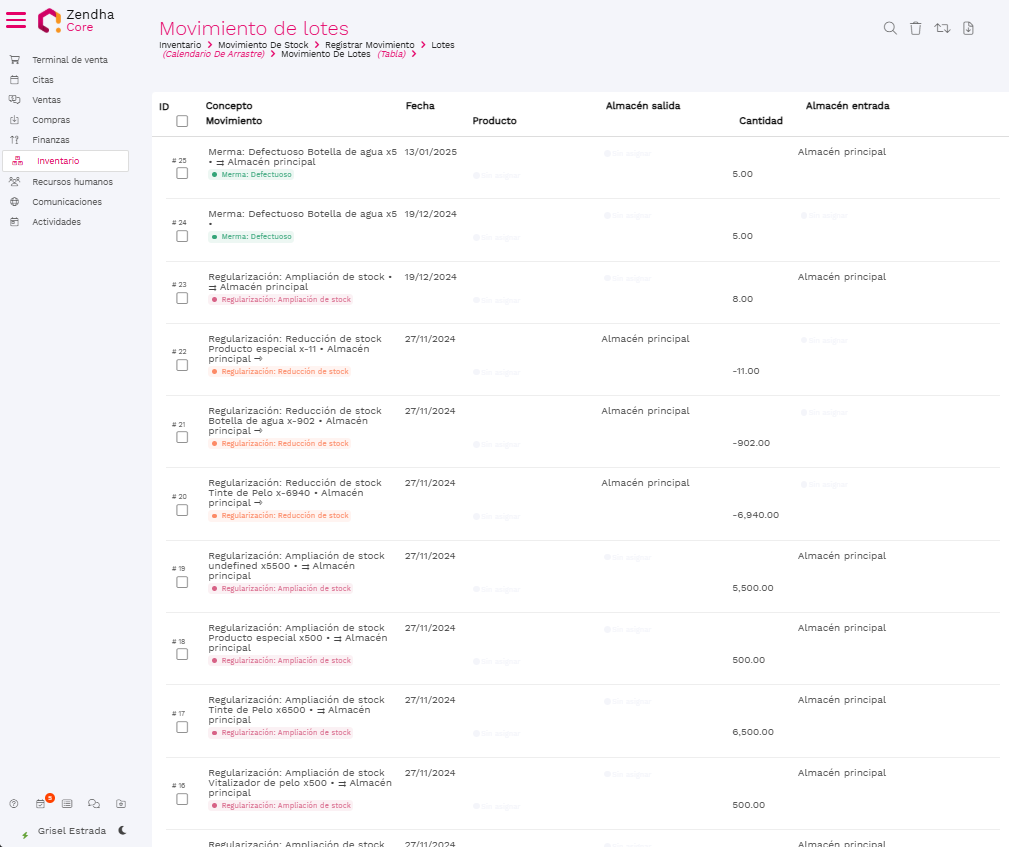The image size is (1009, 847).
Task: Select the checkbox for row #22
Action: (182, 365)
